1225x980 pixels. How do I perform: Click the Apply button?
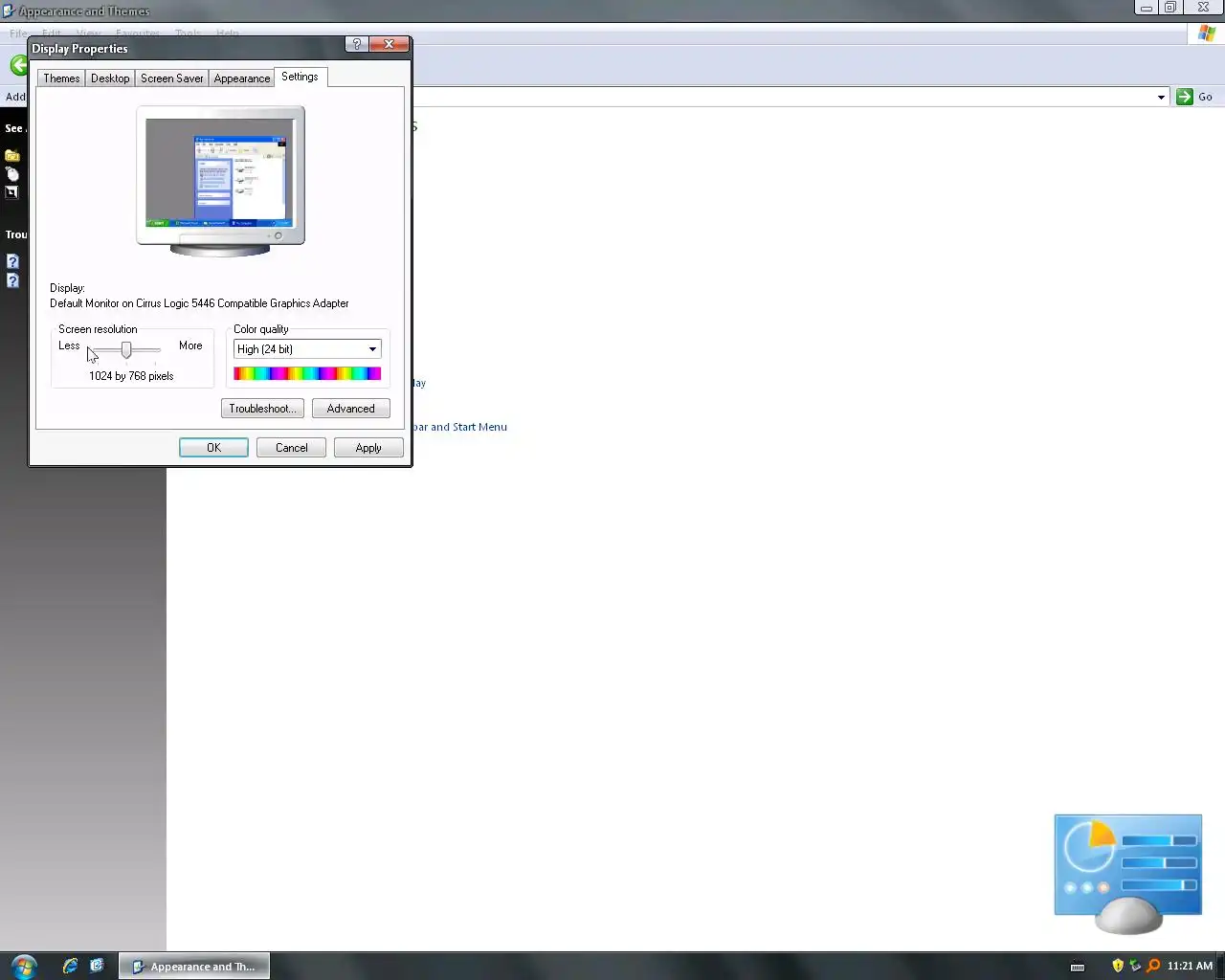point(368,448)
